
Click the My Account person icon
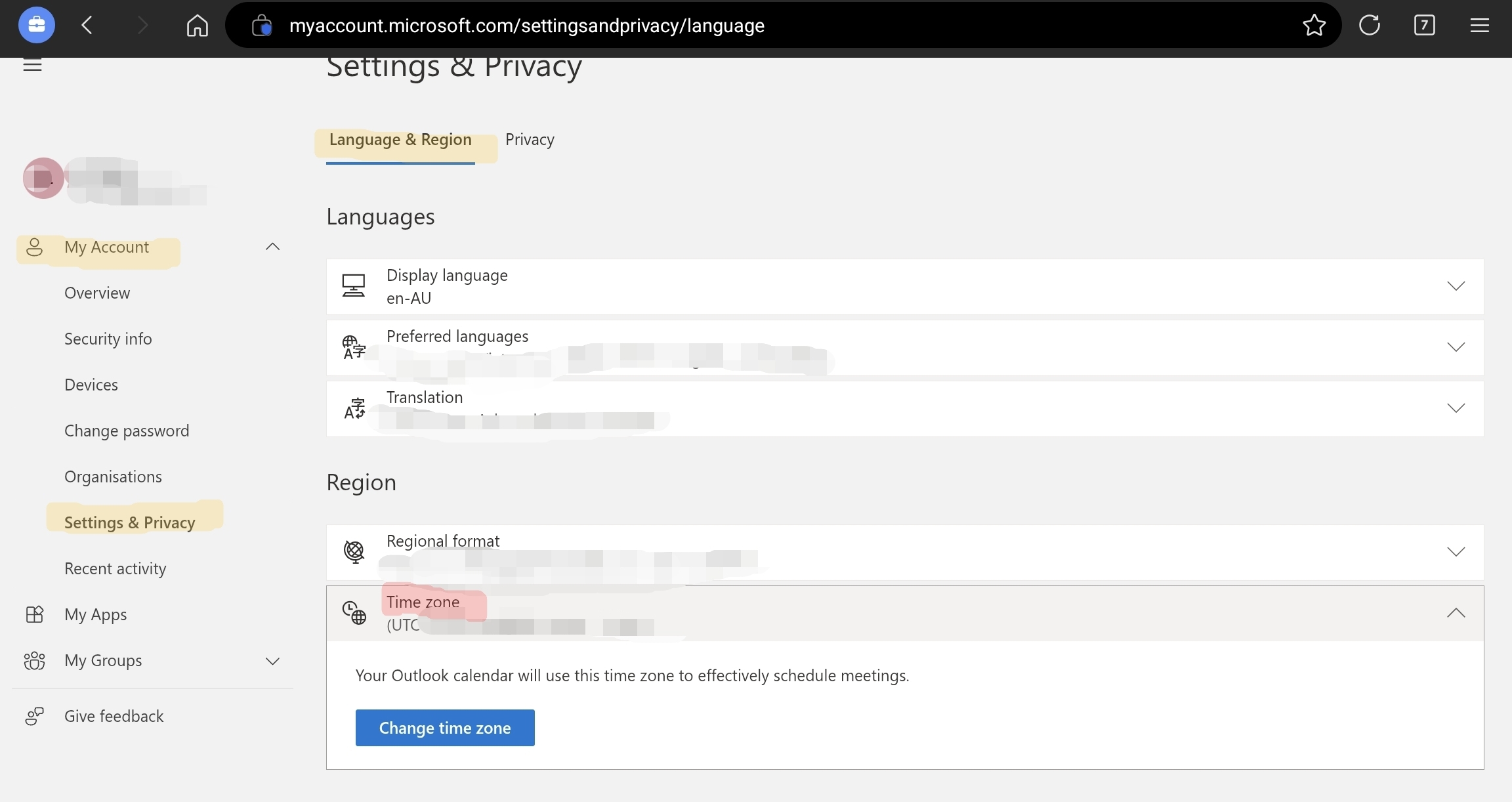(34, 247)
